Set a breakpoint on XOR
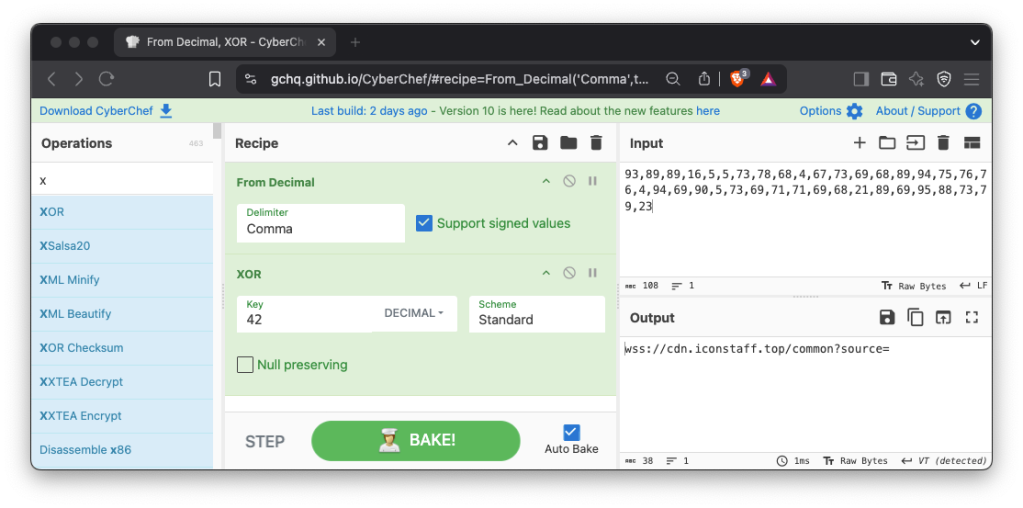This screenshot has width=1023, height=508. point(592,273)
